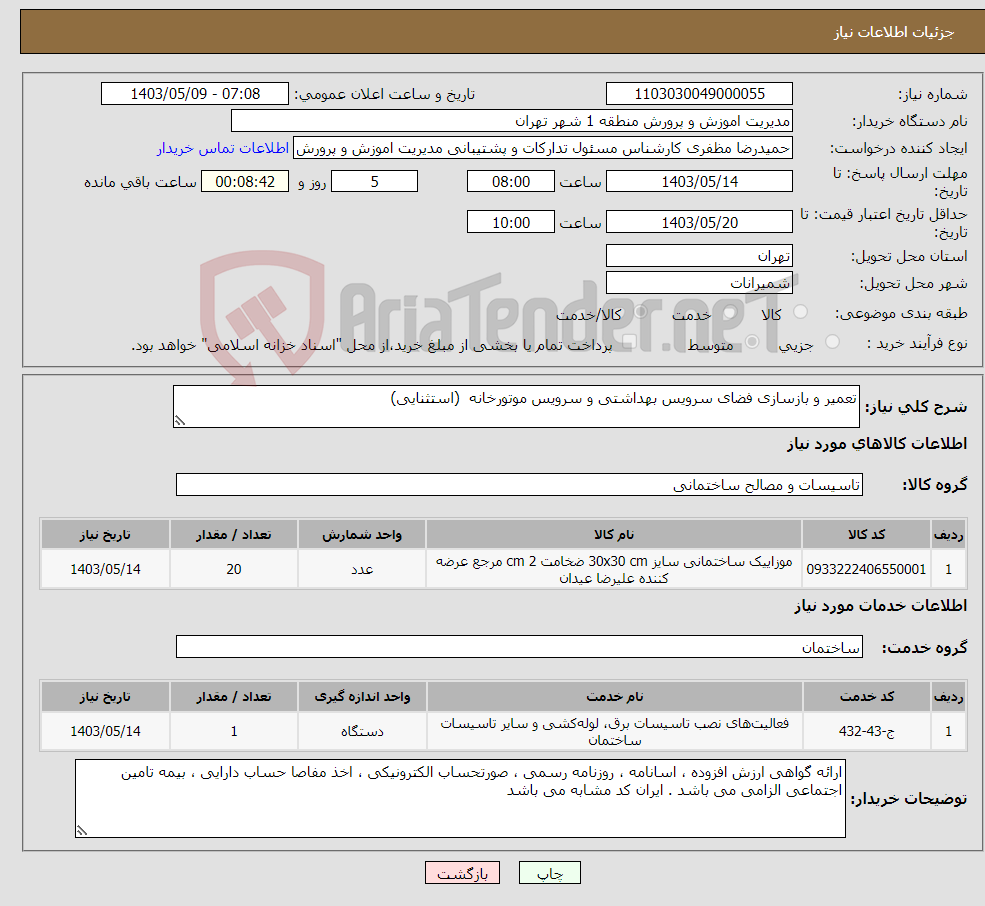Screen dimensions: 985x906
Task: Click the remaining time field 00:08:42
Action: click(x=245, y=182)
